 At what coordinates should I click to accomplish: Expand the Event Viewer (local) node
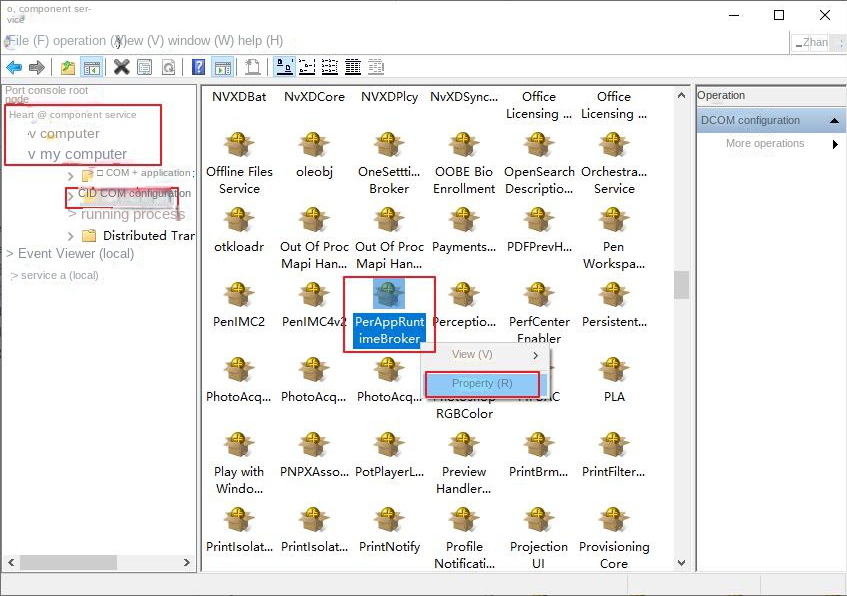(10, 254)
